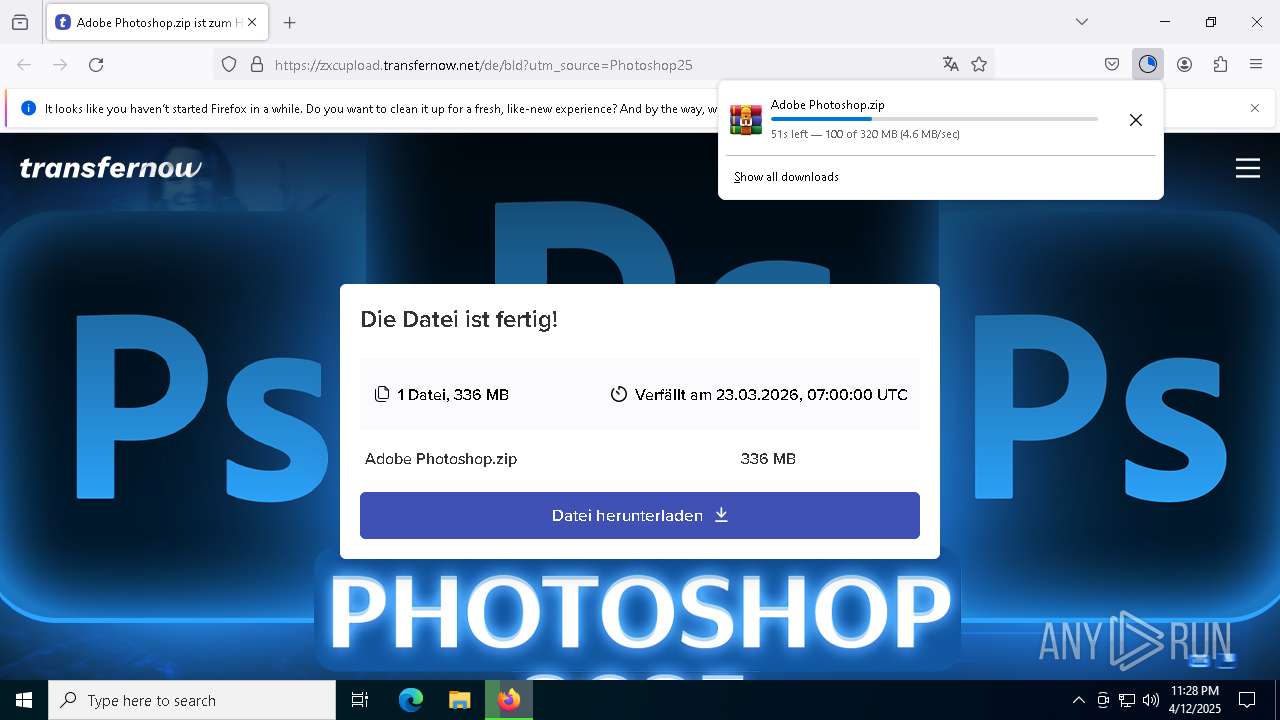Viewport: 1280px width, 720px height.
Task: Open Firefox View recent browsing icon
Action: click(20, 22)
